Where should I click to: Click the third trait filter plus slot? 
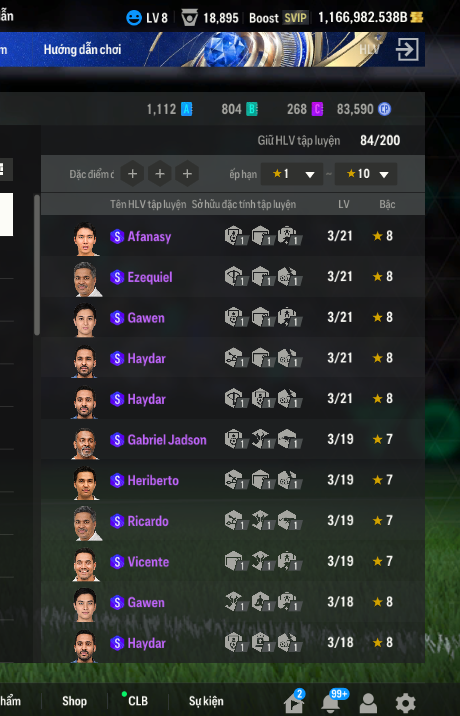pyautogui.click(x=187, y=174)
